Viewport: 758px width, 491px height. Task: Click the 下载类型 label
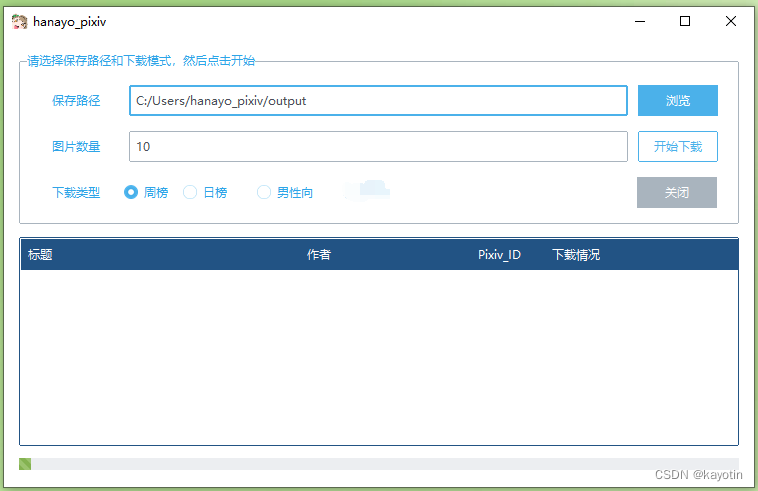click(x=76, y=192)
